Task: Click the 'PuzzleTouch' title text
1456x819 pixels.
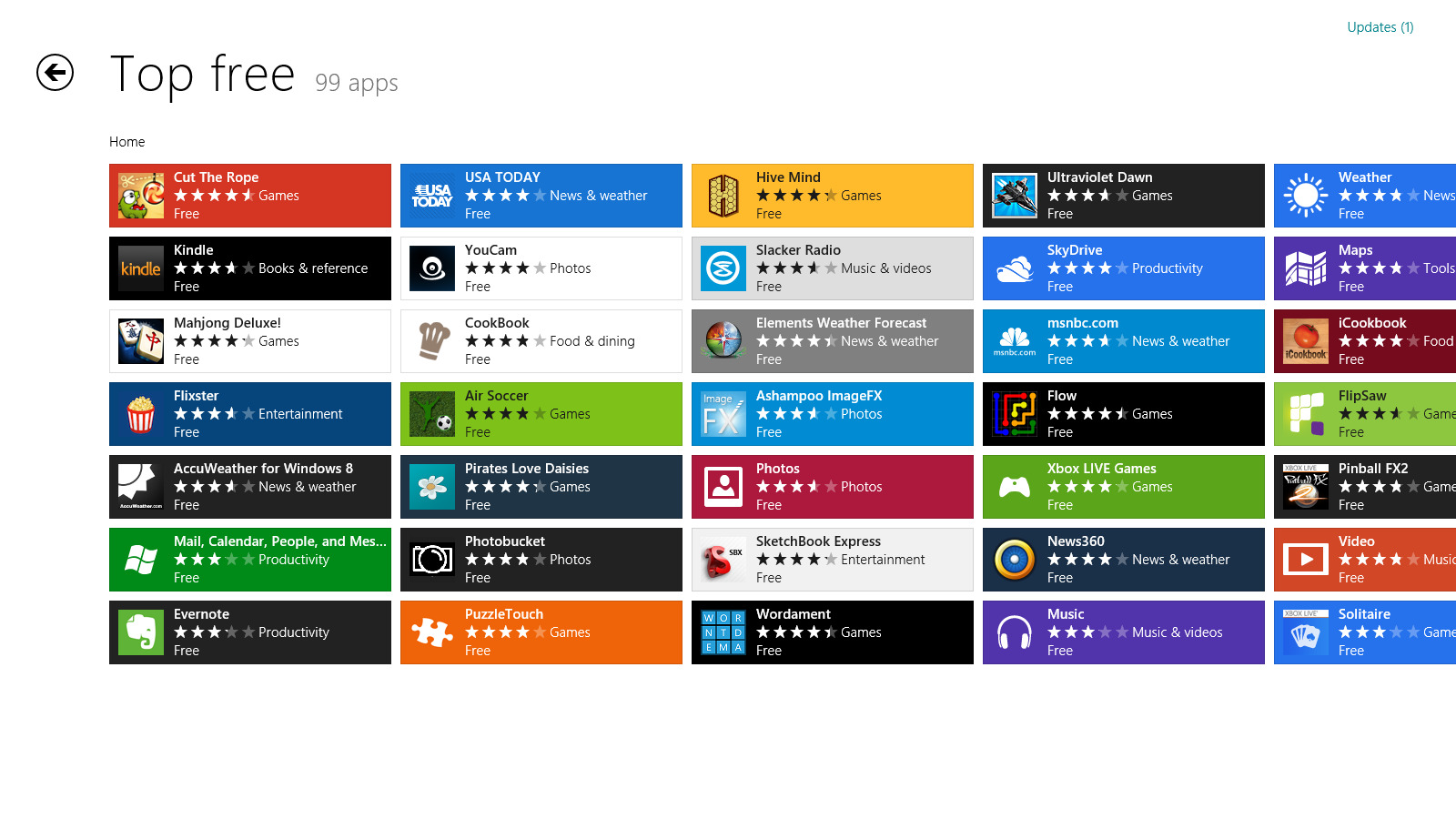Action: (x=504, y=614)
